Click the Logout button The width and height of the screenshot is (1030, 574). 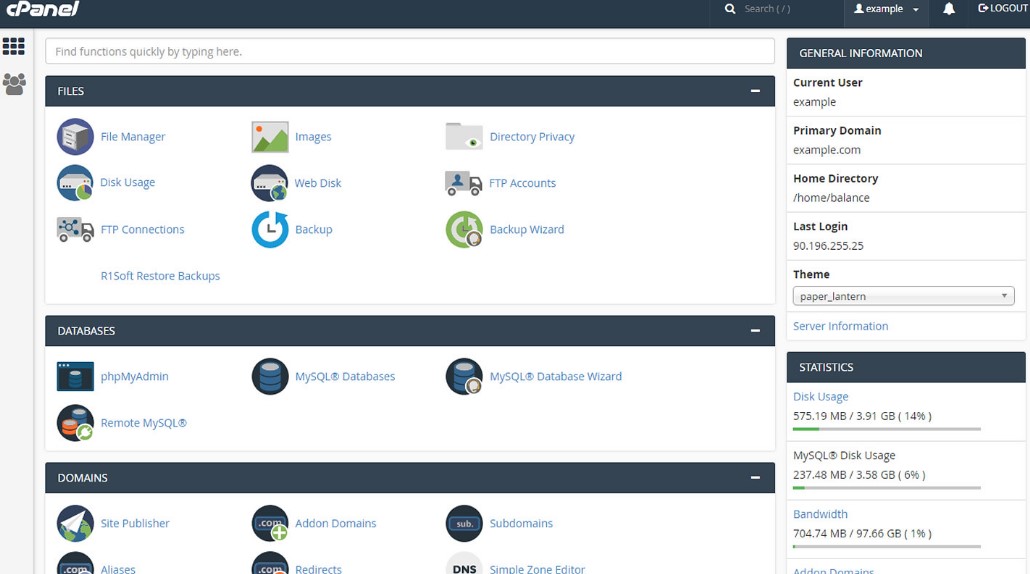tap(1002, 9)
